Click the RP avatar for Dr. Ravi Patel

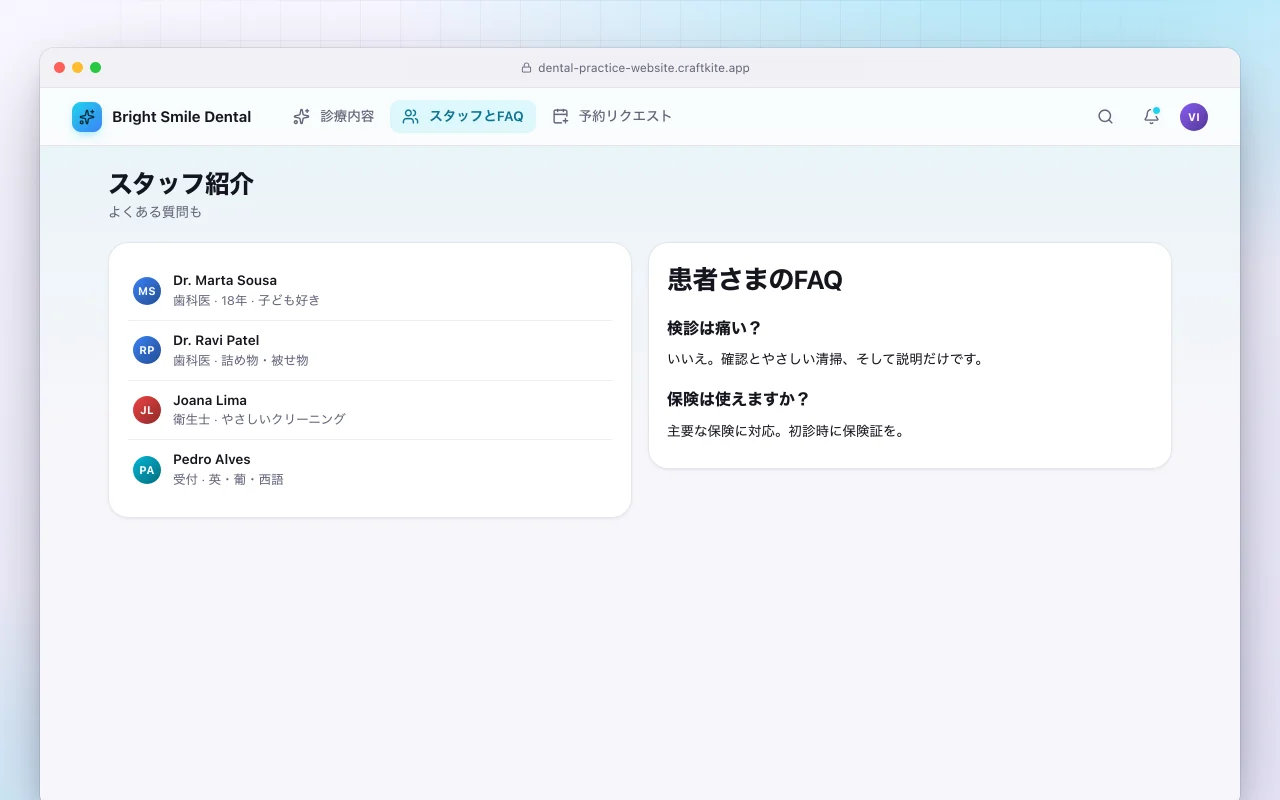tap(147, 350)
